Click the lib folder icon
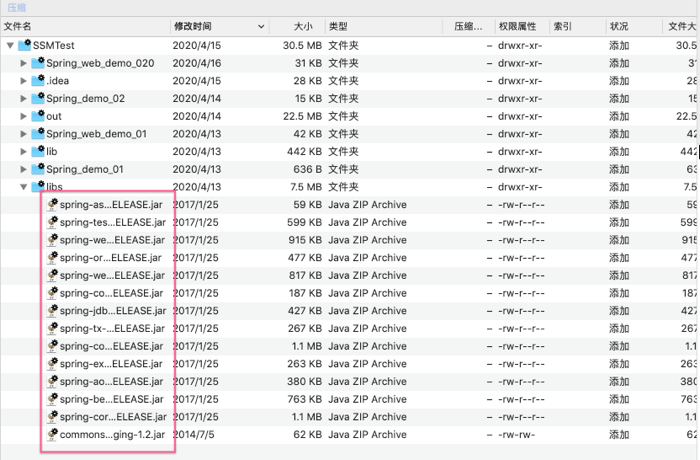This screenshot has height=460, width=700. [38, 151]
